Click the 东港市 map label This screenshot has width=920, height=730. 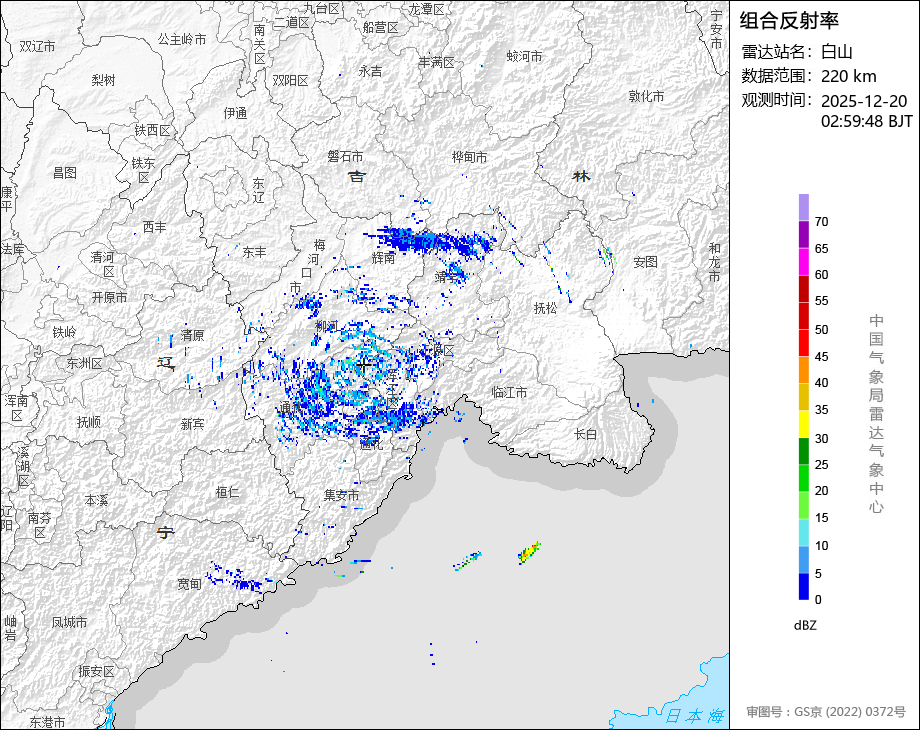click(48, 722)
